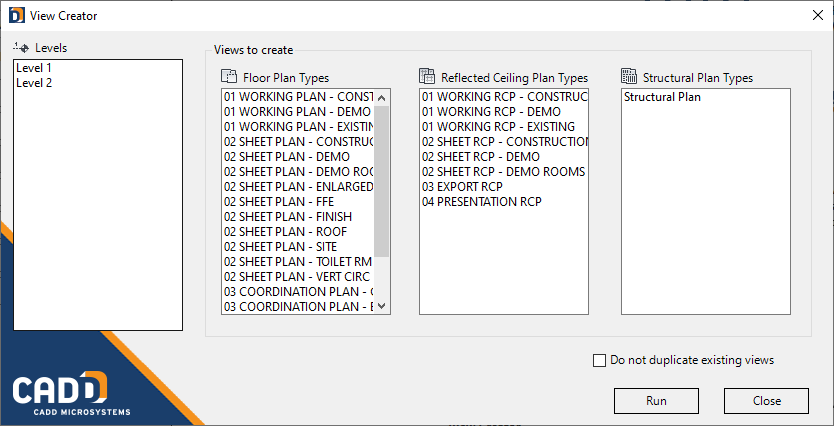The height and width of the screenshot is (426, 834).
Task: Select 02 SHEET PLAN - ROOF
Action: pos(298,232)
